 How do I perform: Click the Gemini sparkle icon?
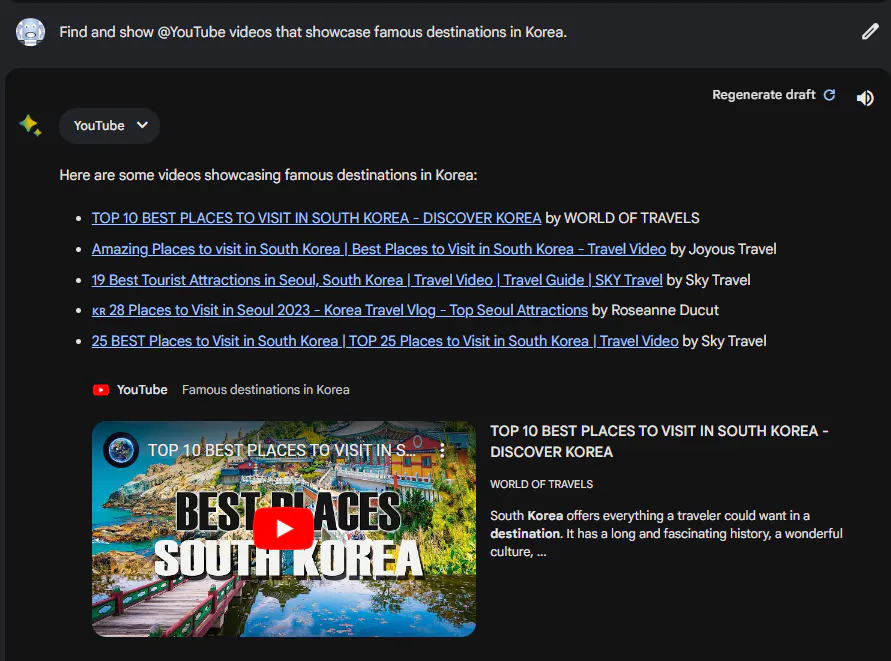pyautogui.click(x=30, y=125)
